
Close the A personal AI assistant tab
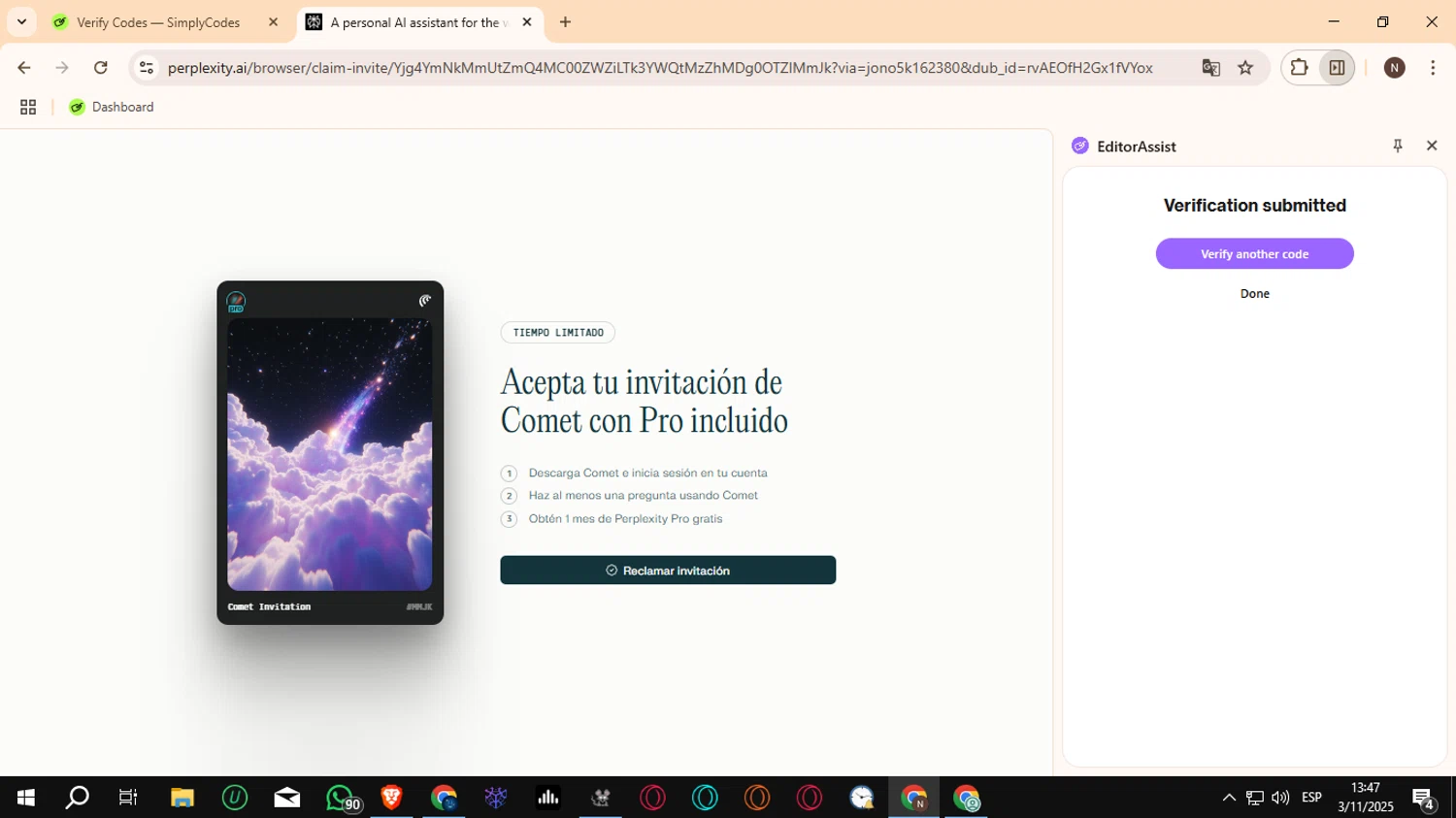pyautogui.click(x=527, y=22)
